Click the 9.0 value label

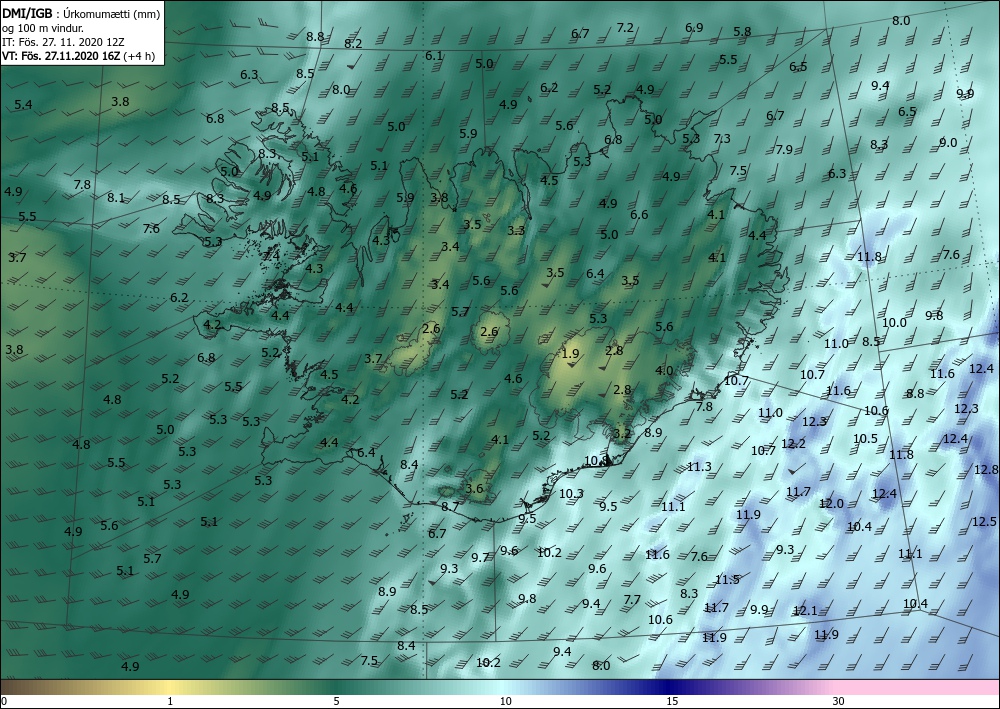[x=948, y=143]
